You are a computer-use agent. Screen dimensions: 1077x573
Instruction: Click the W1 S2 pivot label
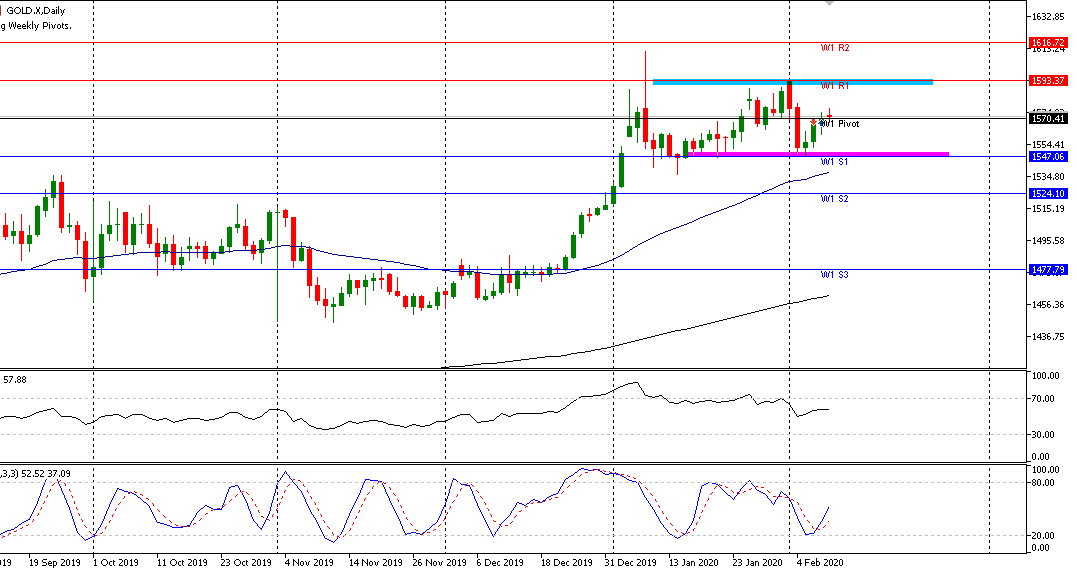pyautogui.click(x=835, y=199)
